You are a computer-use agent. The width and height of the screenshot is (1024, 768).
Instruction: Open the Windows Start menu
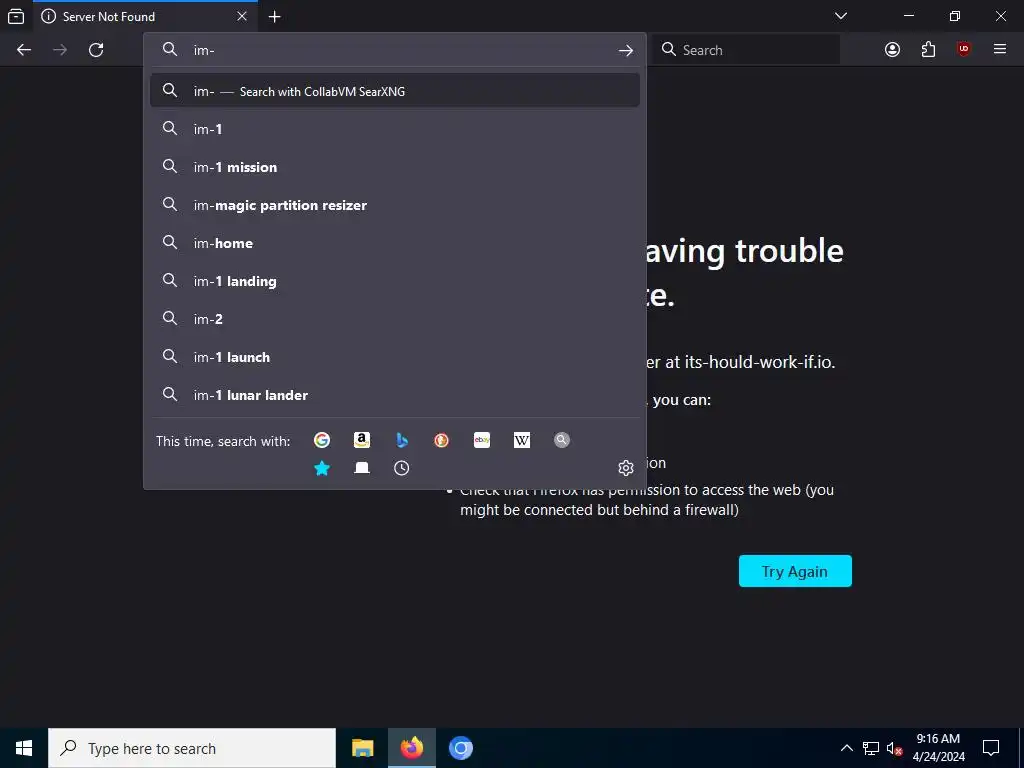[x=24, y=748]
